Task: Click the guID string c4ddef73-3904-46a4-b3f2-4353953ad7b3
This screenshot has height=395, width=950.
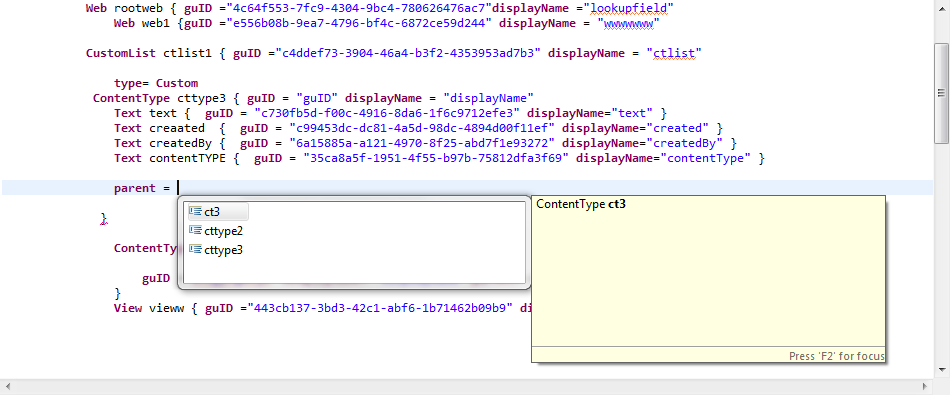Action: (x=408, y=53)
